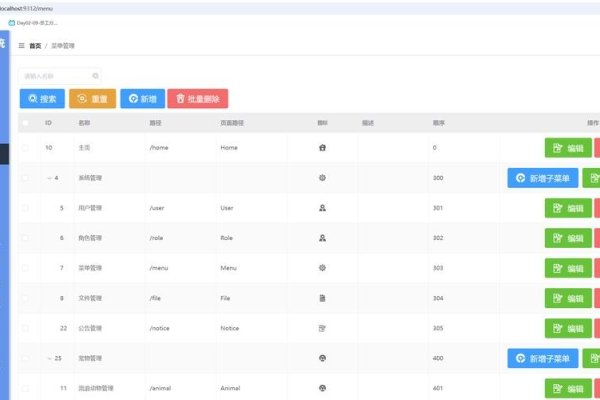Click the search icon in name input

96,76
